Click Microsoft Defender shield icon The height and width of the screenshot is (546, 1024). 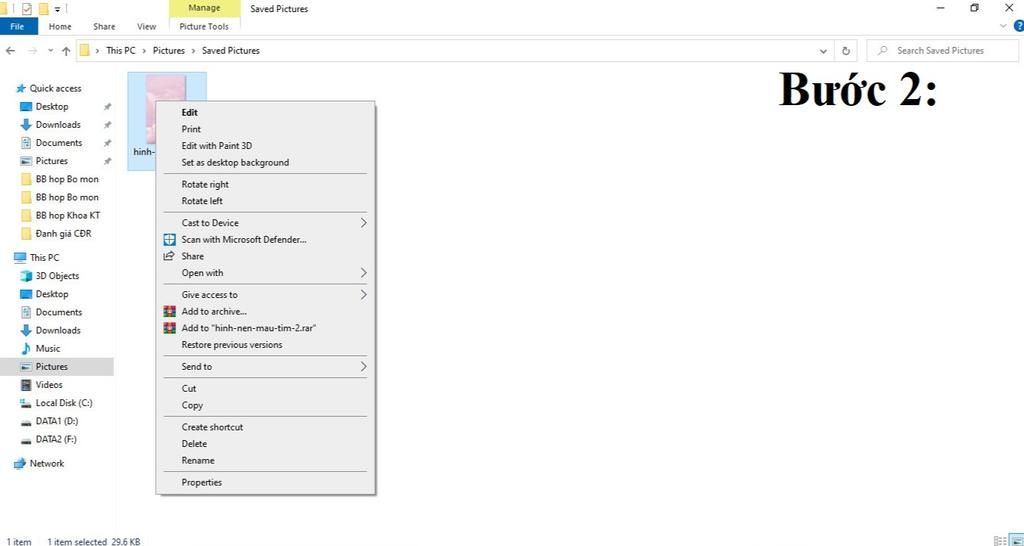tap(170, 240)
